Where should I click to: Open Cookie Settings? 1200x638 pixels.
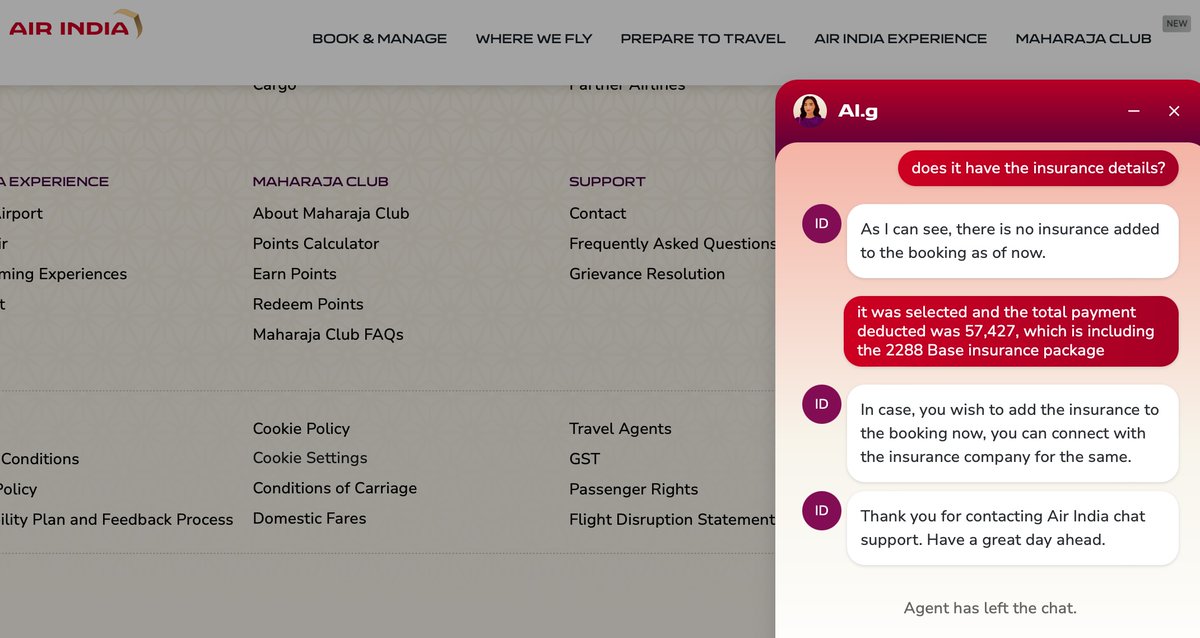click(310, 458)
